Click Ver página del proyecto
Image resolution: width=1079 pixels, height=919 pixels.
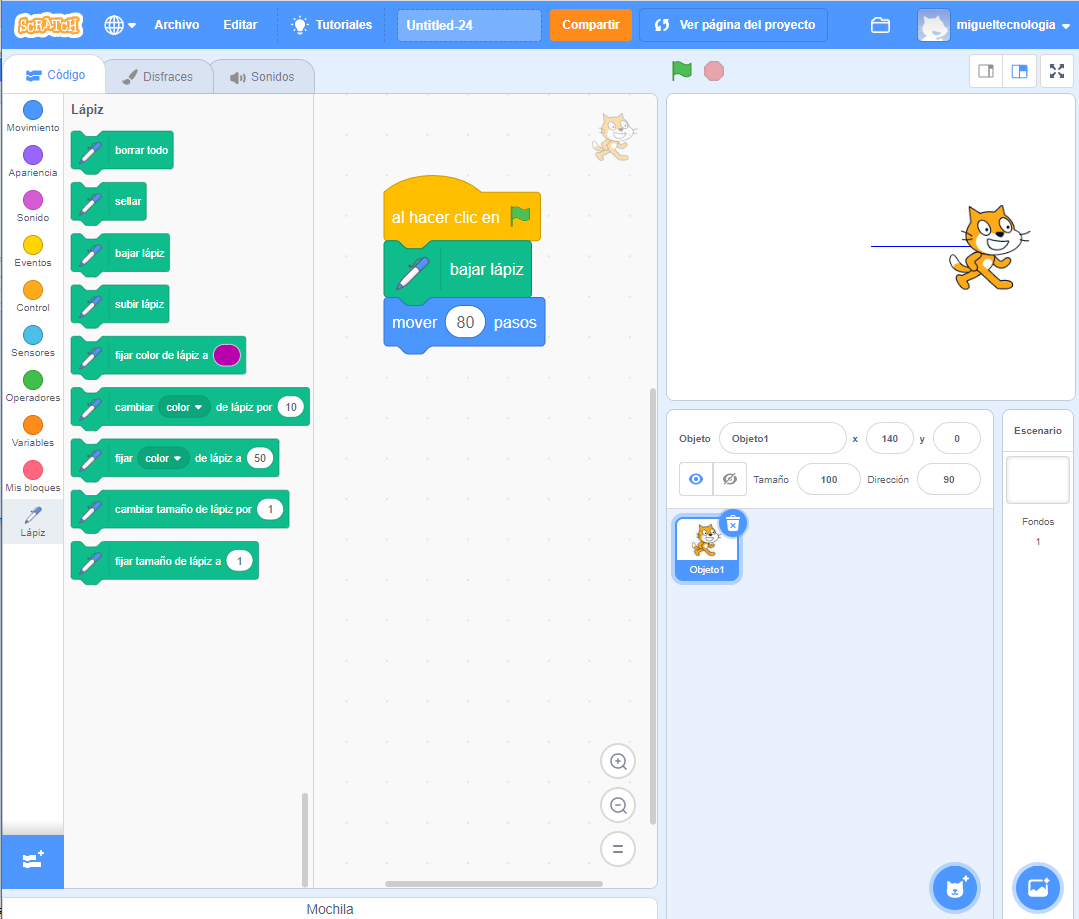(734, 25)
